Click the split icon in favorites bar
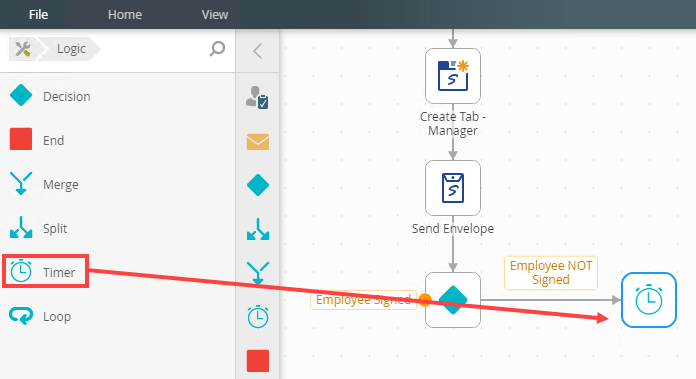 click(x=258, y=229)
